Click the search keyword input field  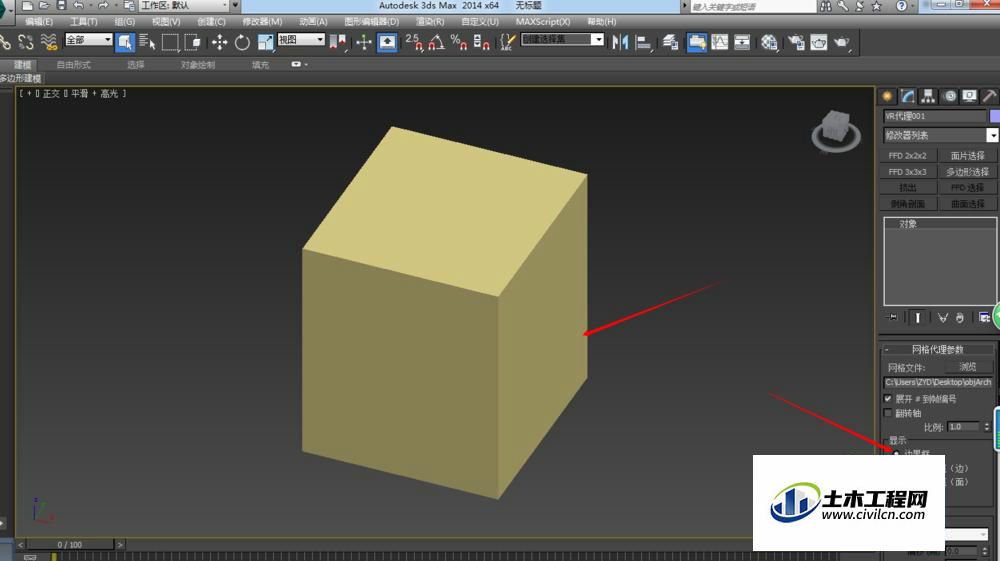(x=753, y=6)
